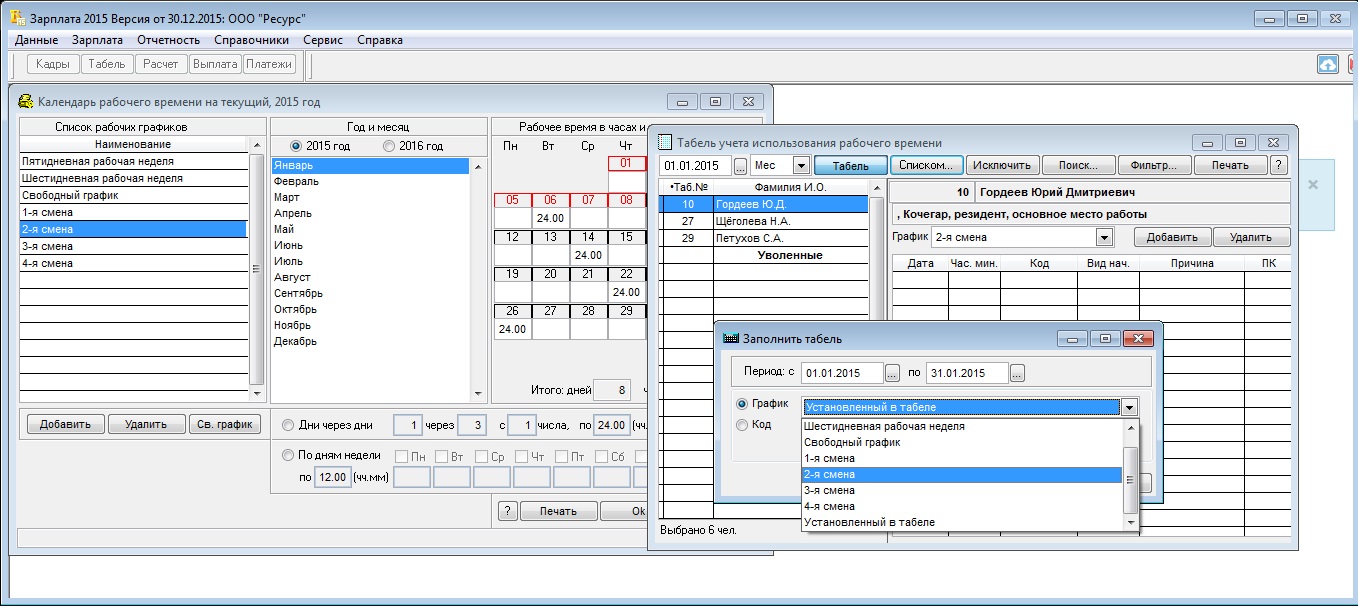Choose the Код radio option

[742, 425]
